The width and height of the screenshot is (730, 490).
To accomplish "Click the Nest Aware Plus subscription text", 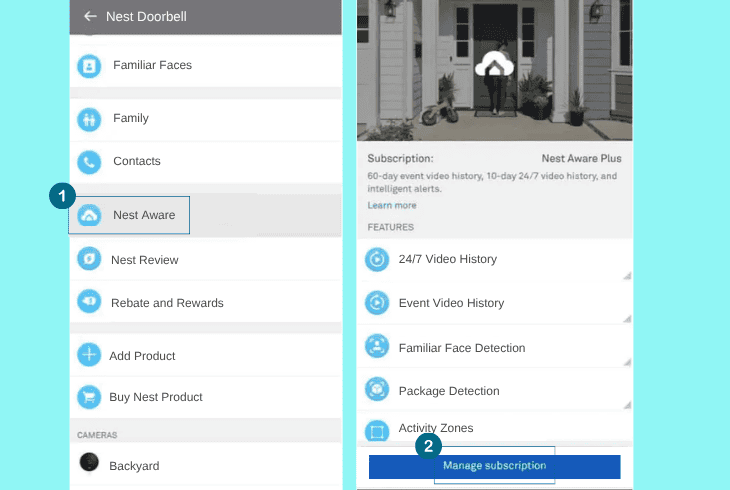I will [581, 158].
